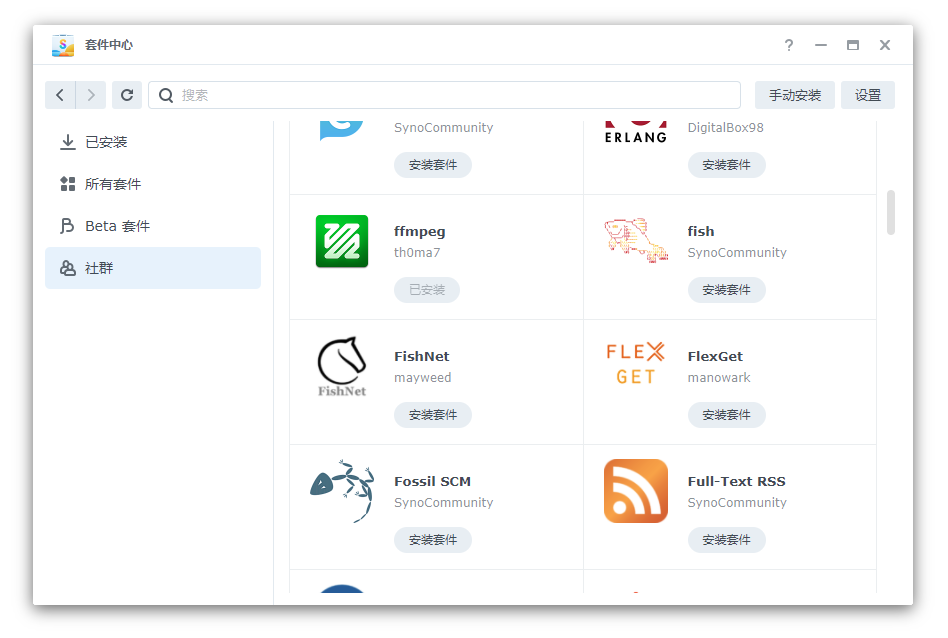This screenshot has height=638, width=948.
Task: Click the 已安装 status button under ffmpeg
Action: click(427, 290)
